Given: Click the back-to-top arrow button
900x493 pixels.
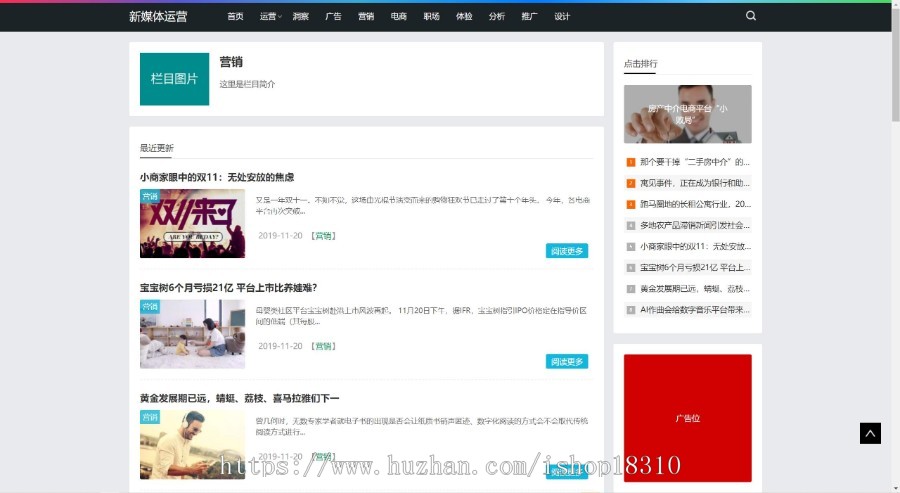Looking at the screenshot, I should coord(870,433).
